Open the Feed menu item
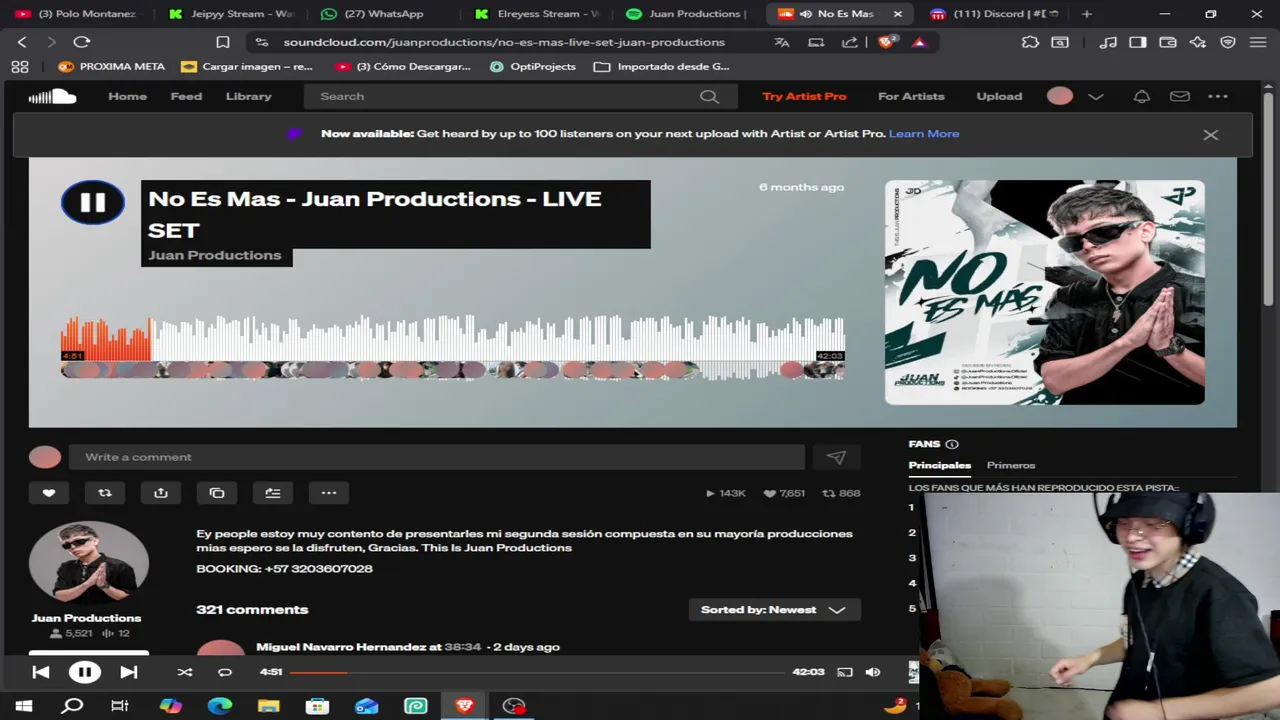This screenshot has width=1280, height=720. pyautogui.click(x=186, y=96)
